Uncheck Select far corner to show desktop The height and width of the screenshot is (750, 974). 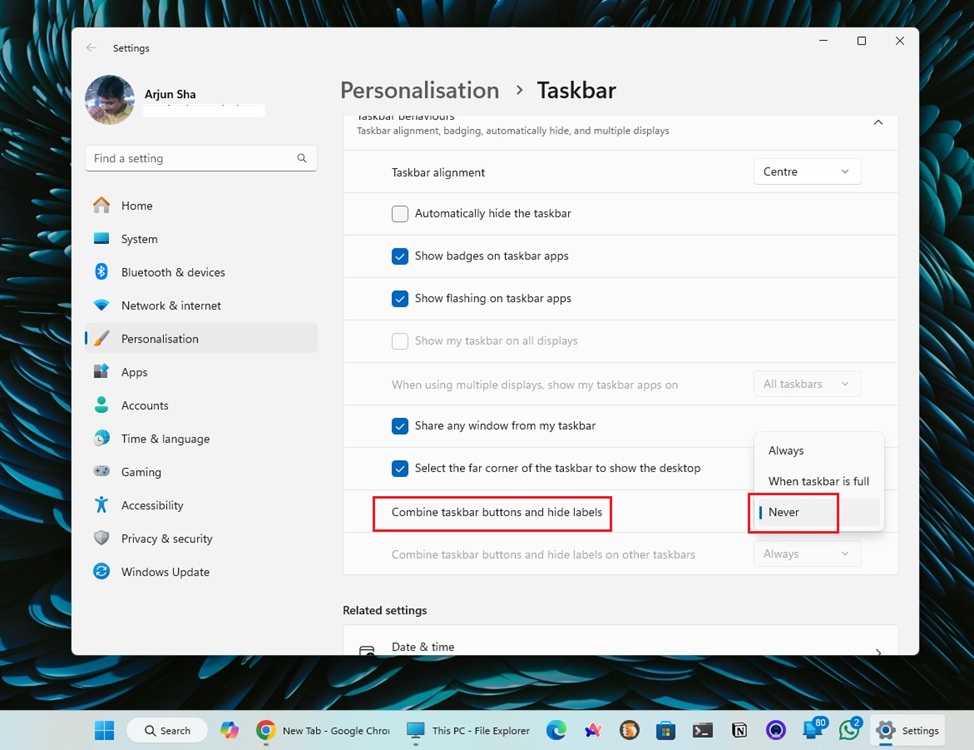click(x=400, y=469)
